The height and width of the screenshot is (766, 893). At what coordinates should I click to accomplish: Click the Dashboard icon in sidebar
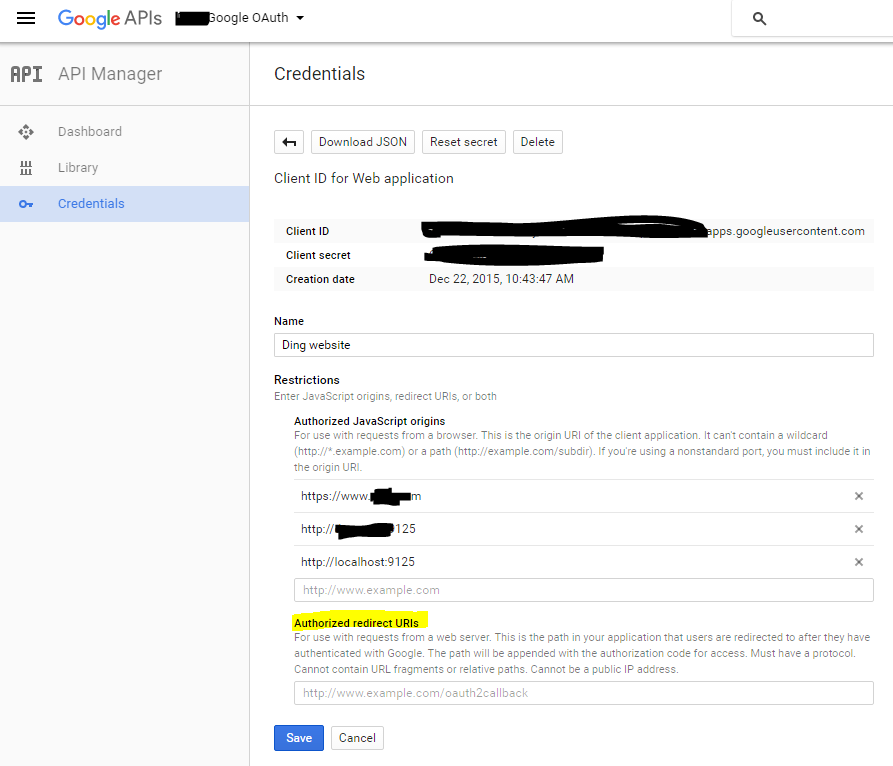pyautogui.click(x=26, y=132)
